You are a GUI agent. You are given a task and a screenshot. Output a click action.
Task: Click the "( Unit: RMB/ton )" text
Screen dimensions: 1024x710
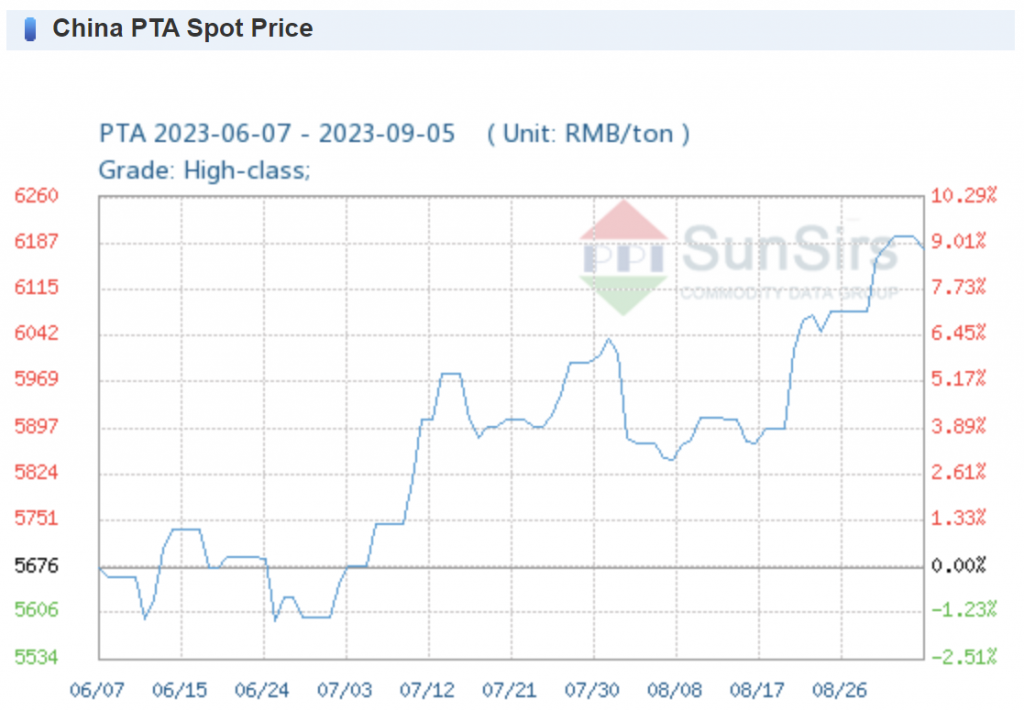click(x=588, y=133)
